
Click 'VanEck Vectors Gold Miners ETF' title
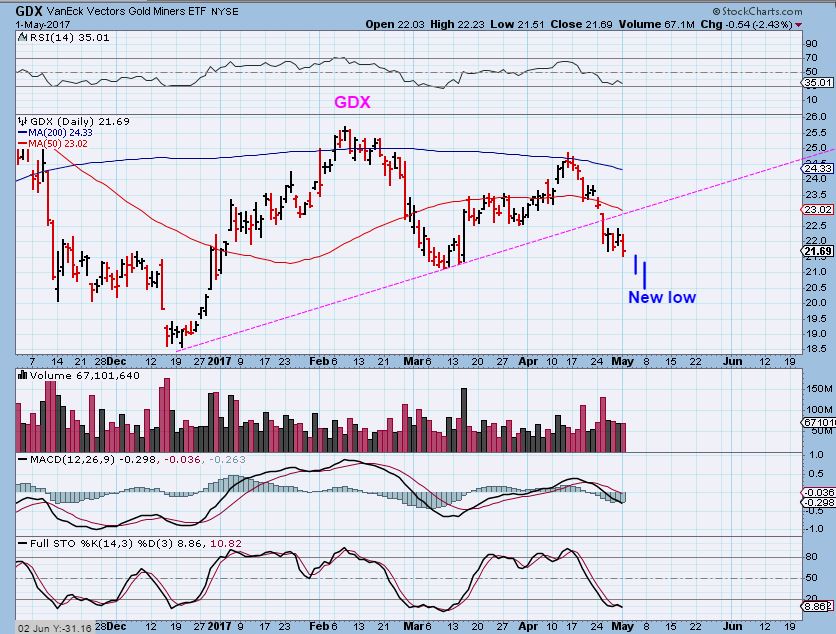(126, 11)
